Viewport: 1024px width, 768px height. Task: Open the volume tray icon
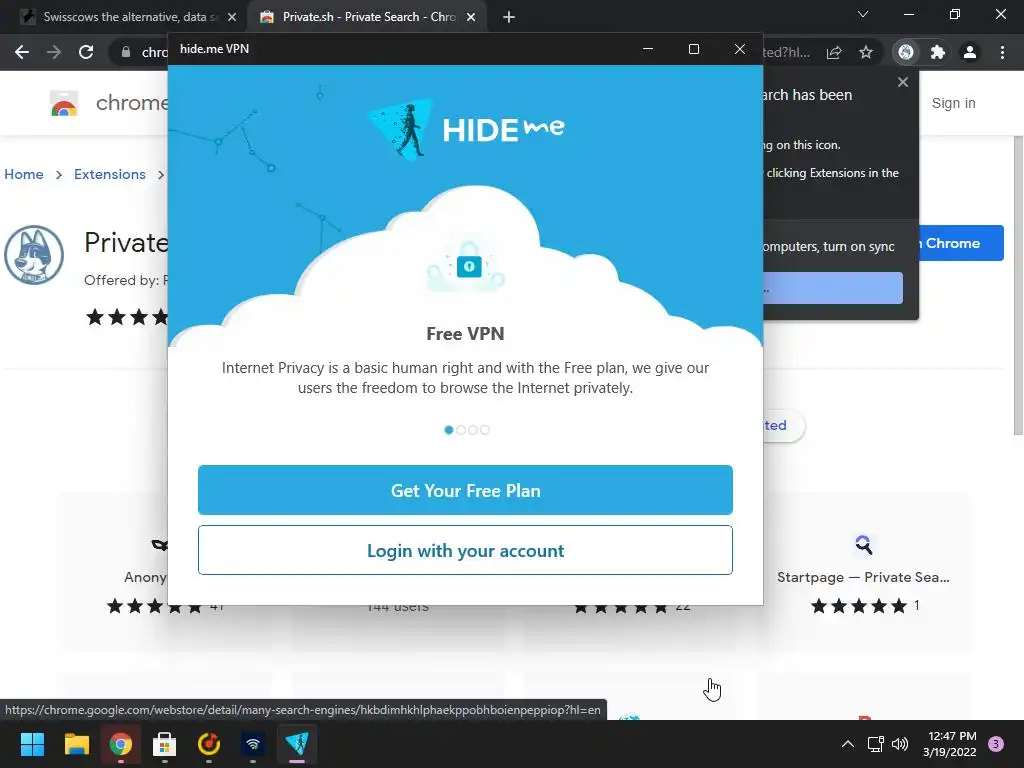coord(900,744)
